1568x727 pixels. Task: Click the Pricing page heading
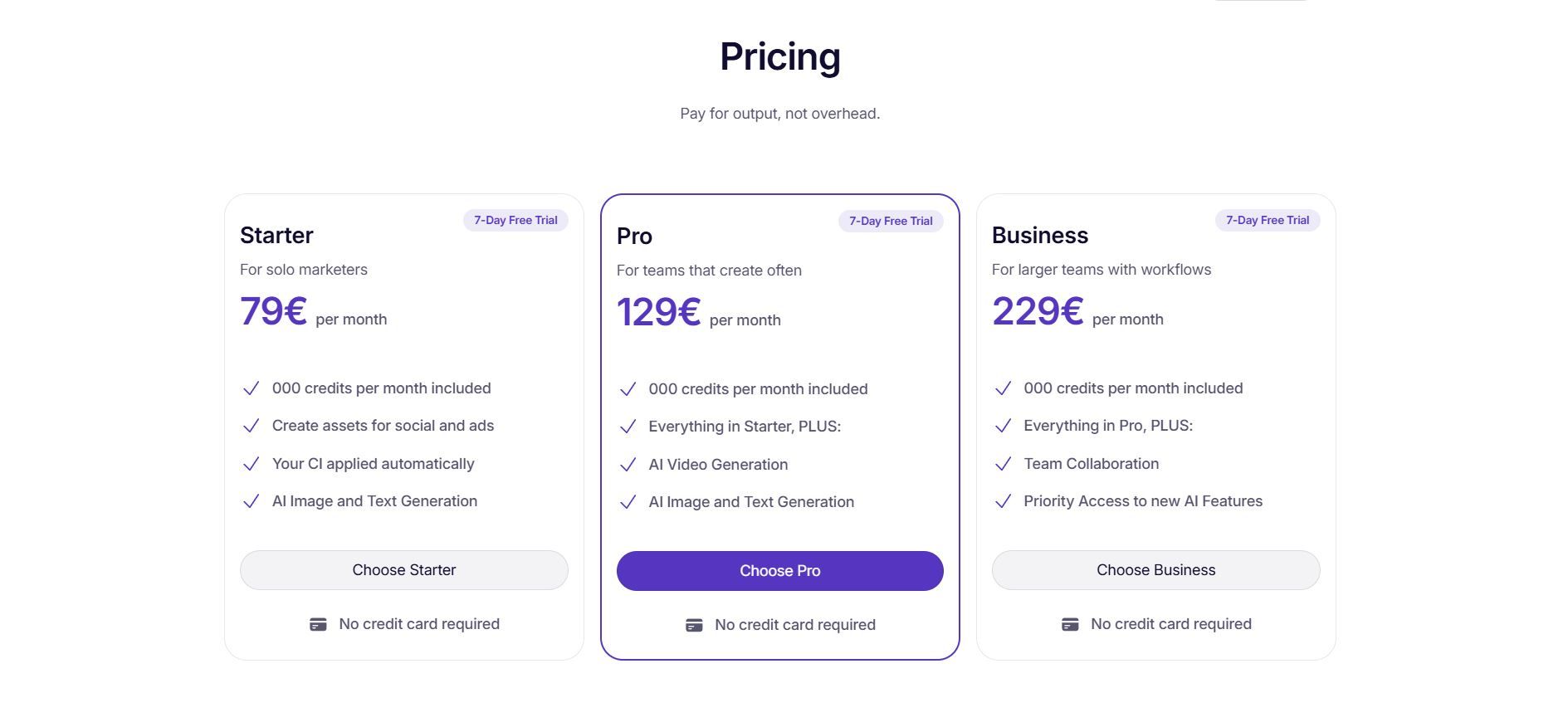click(780, 56)
